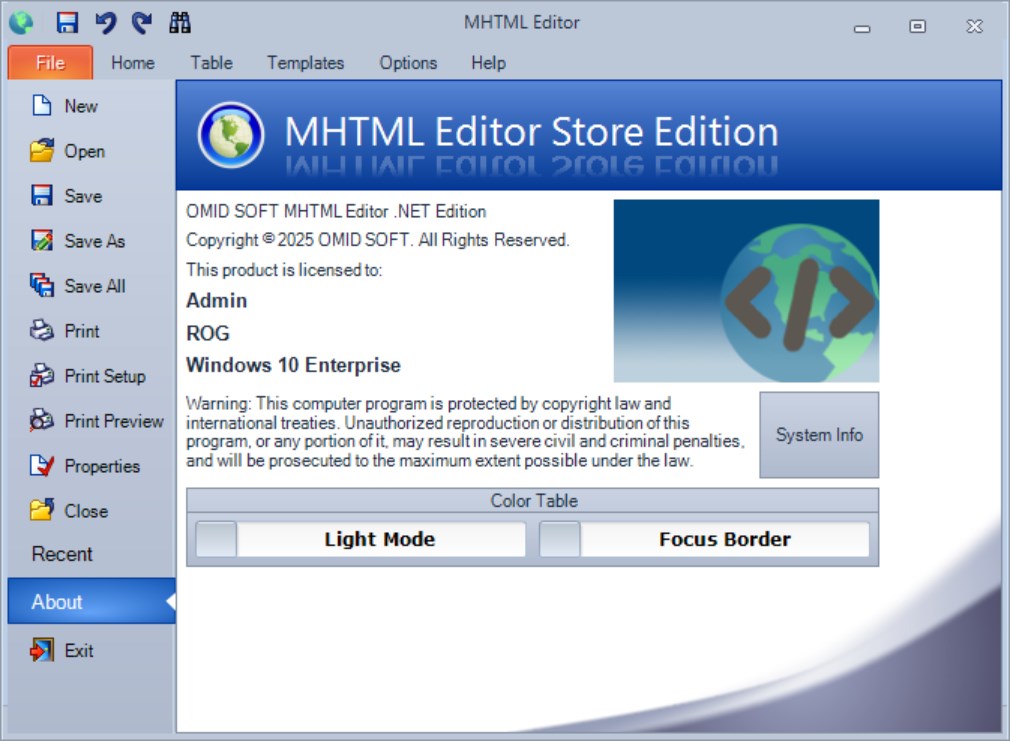Click the Print Preview icon
The image size is (1010, 741).
[42, 421]
